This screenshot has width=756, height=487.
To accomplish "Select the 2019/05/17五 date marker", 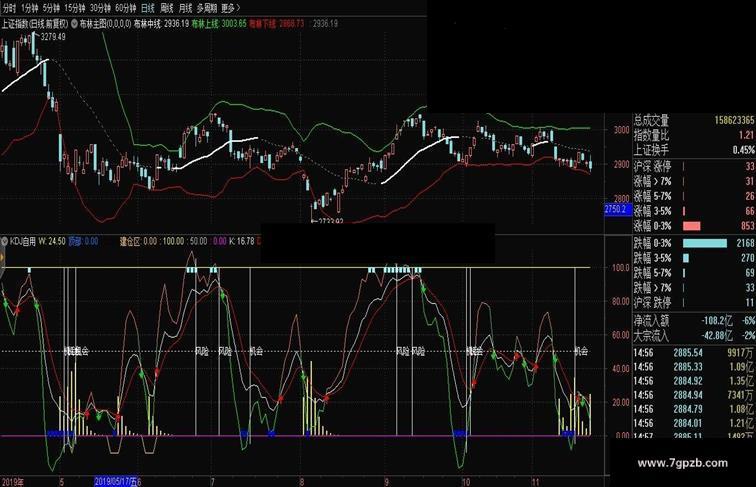I will 116,481.
